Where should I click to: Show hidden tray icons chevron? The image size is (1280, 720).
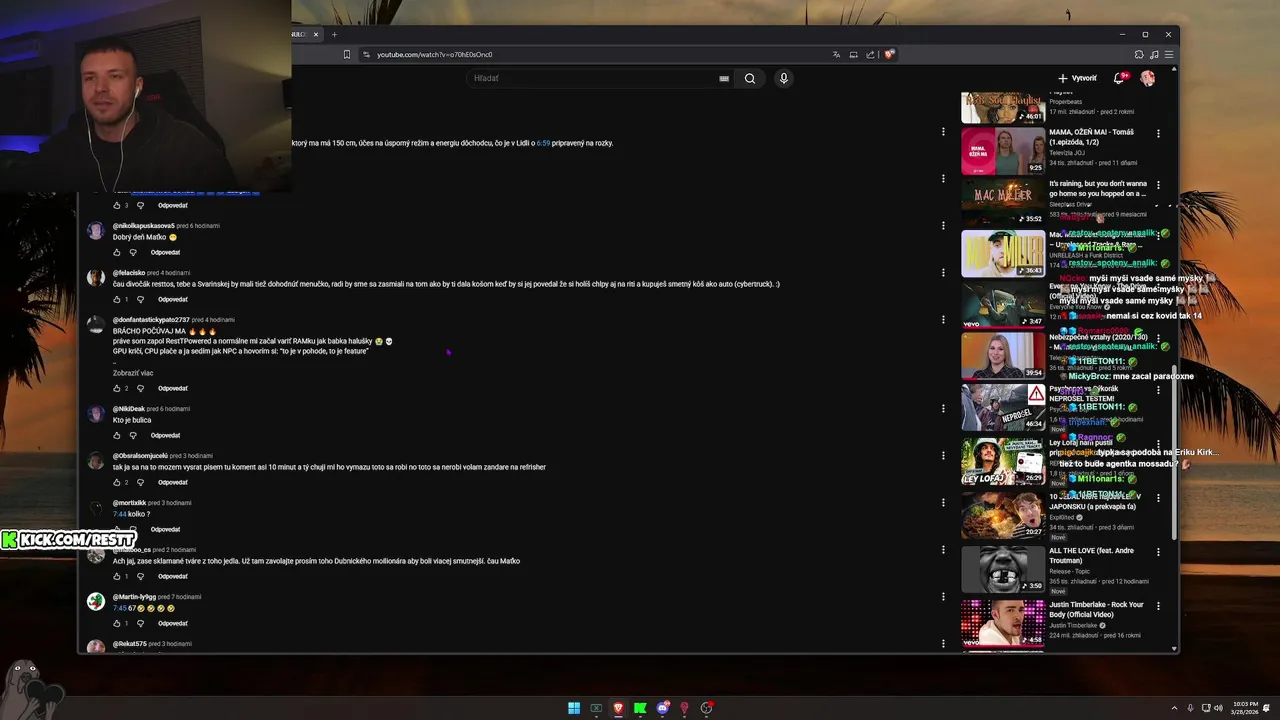1175,708
